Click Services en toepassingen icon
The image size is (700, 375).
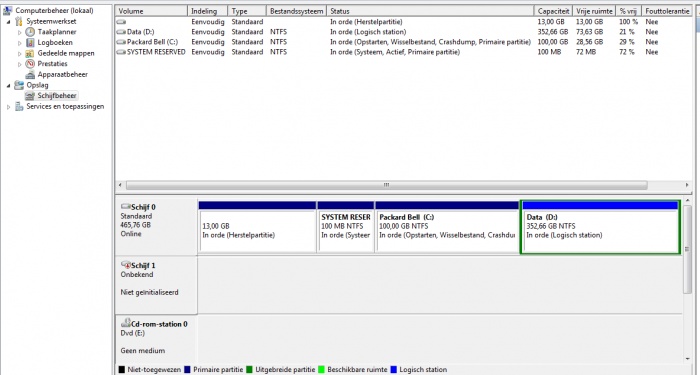coord(19,106)
